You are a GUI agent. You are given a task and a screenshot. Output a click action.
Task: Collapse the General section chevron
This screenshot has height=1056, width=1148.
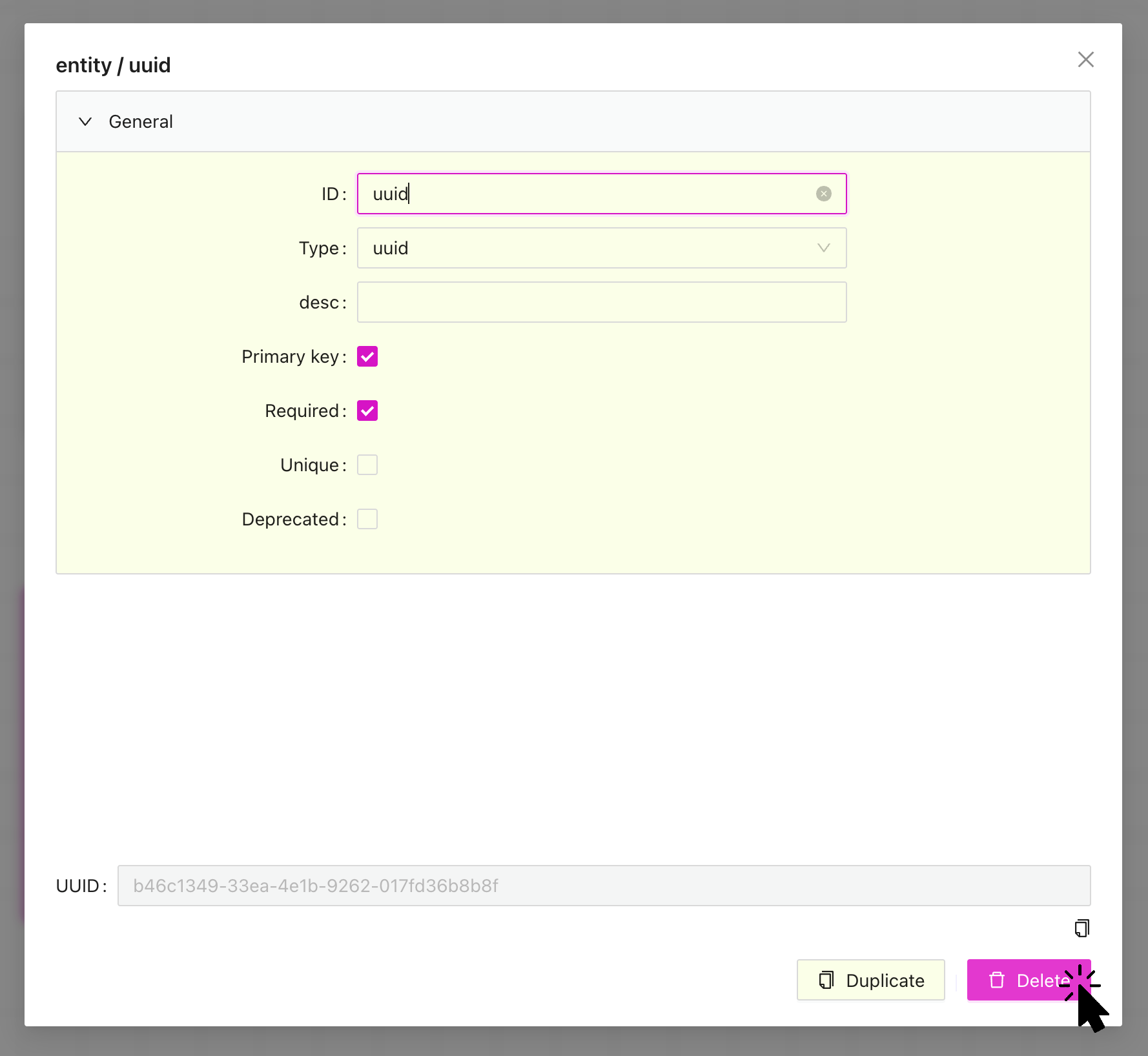click(85, 121)
